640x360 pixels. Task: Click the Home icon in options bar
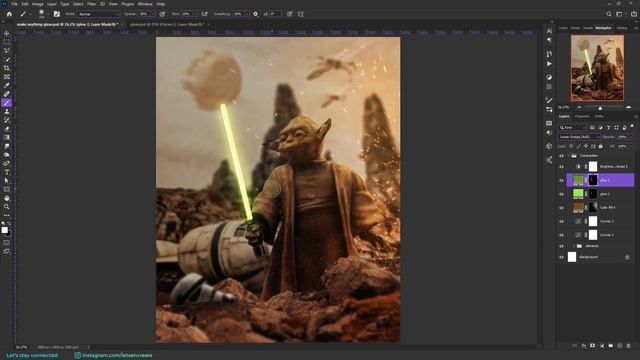pos(9,14)
